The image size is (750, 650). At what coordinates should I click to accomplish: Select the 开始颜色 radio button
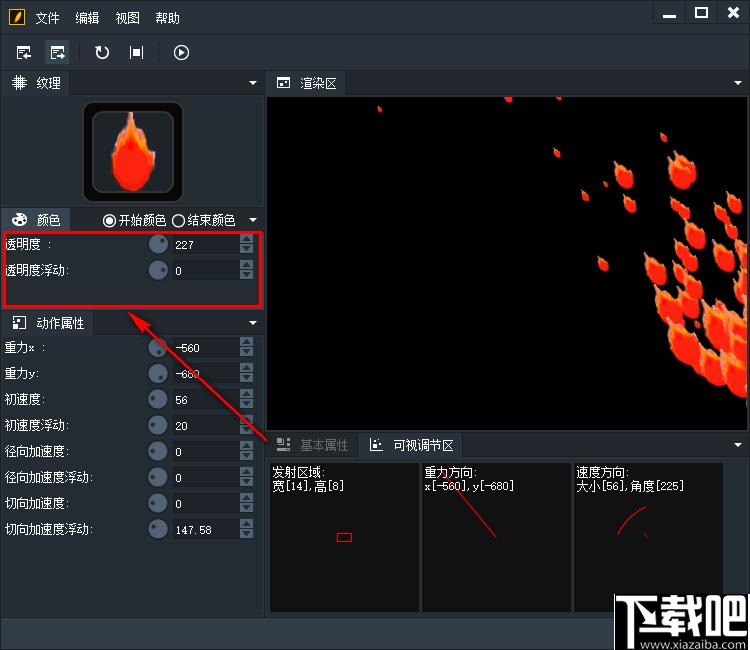point(110,220)
